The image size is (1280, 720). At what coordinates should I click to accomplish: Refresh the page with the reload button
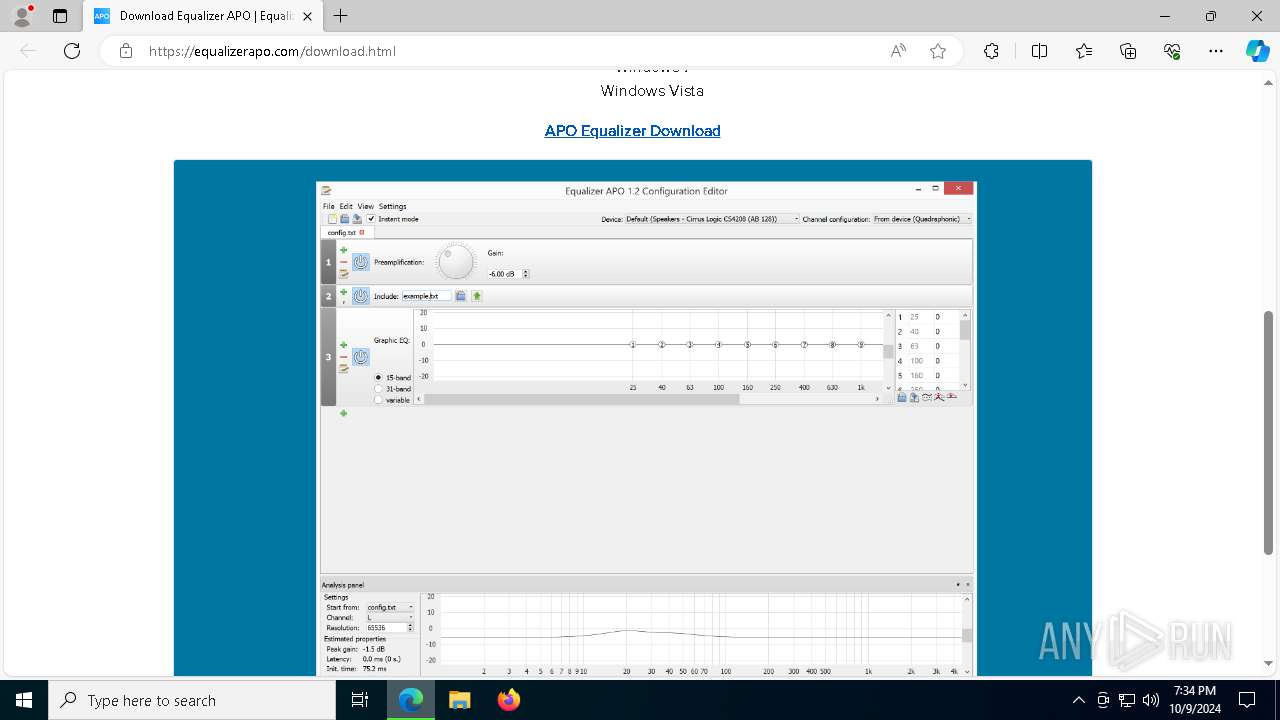72,51
